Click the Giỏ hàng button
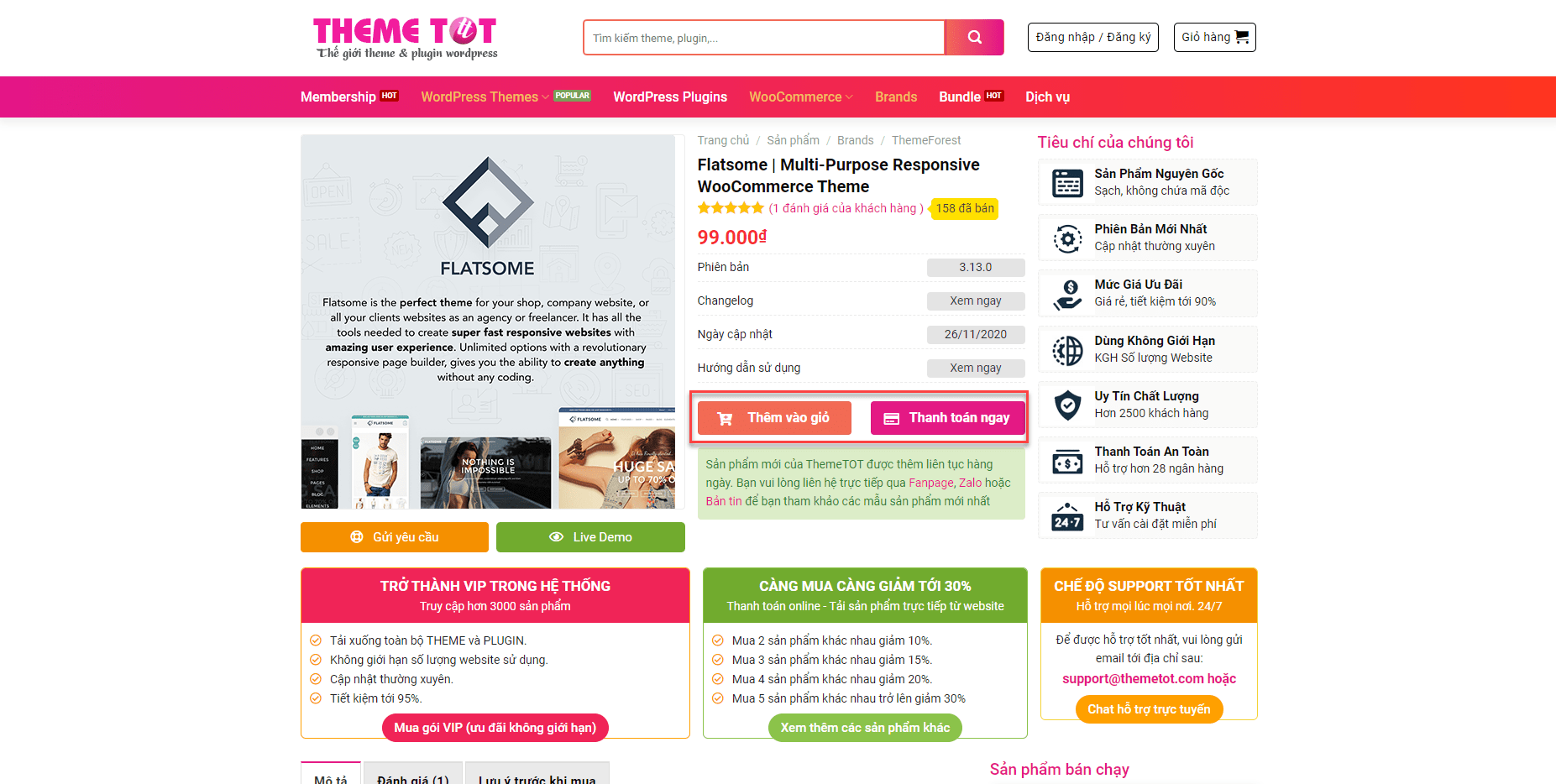The height and width of the screenshot is (784, 1556). coord(1215,37)
